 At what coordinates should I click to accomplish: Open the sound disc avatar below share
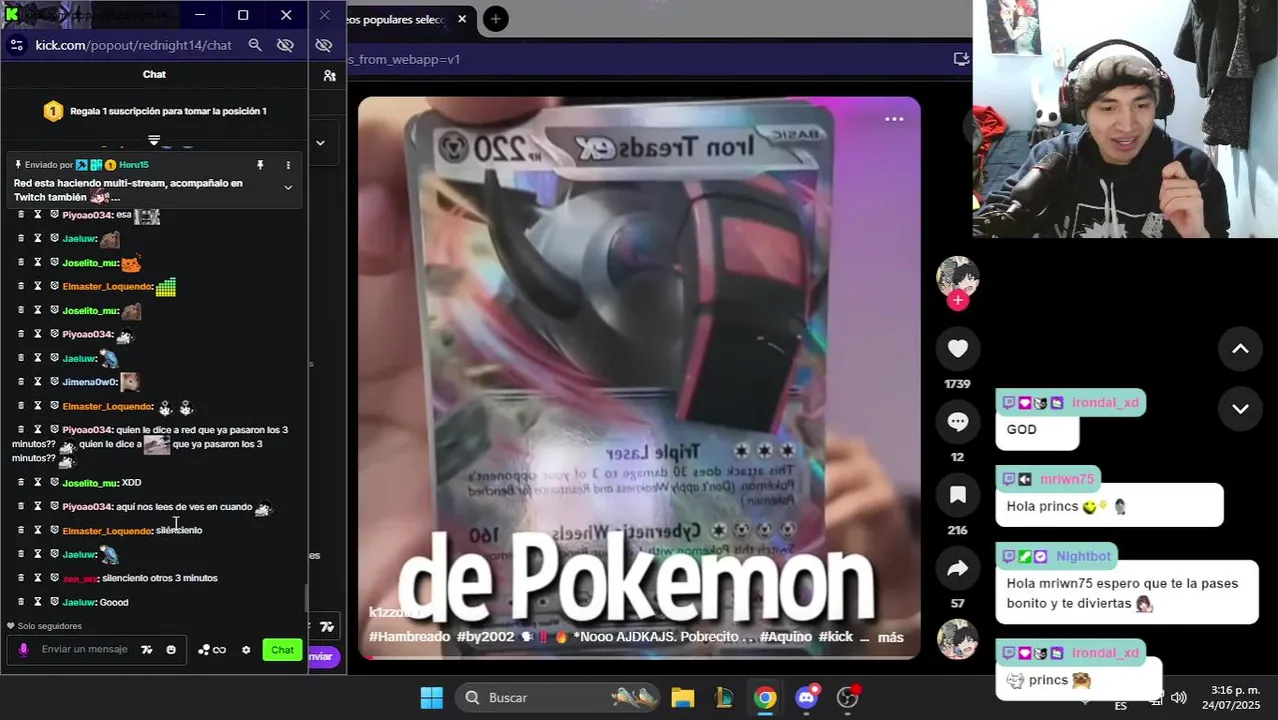pos(957,639)
